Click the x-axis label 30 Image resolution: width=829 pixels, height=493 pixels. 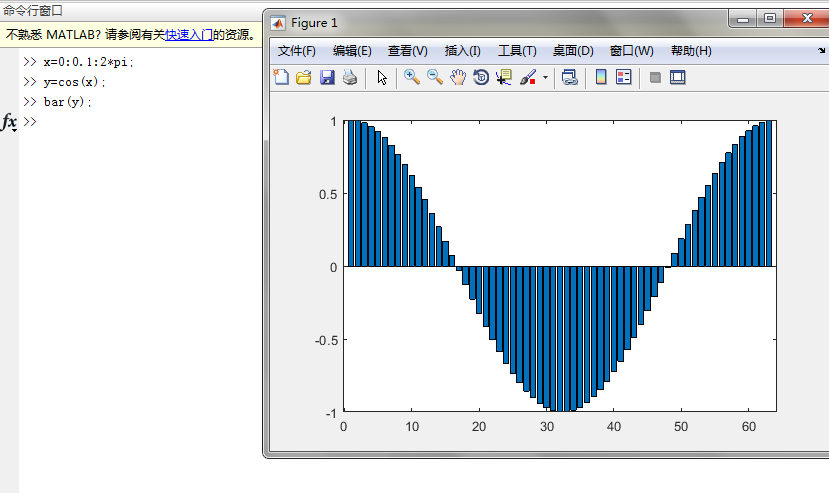point(547,426)
